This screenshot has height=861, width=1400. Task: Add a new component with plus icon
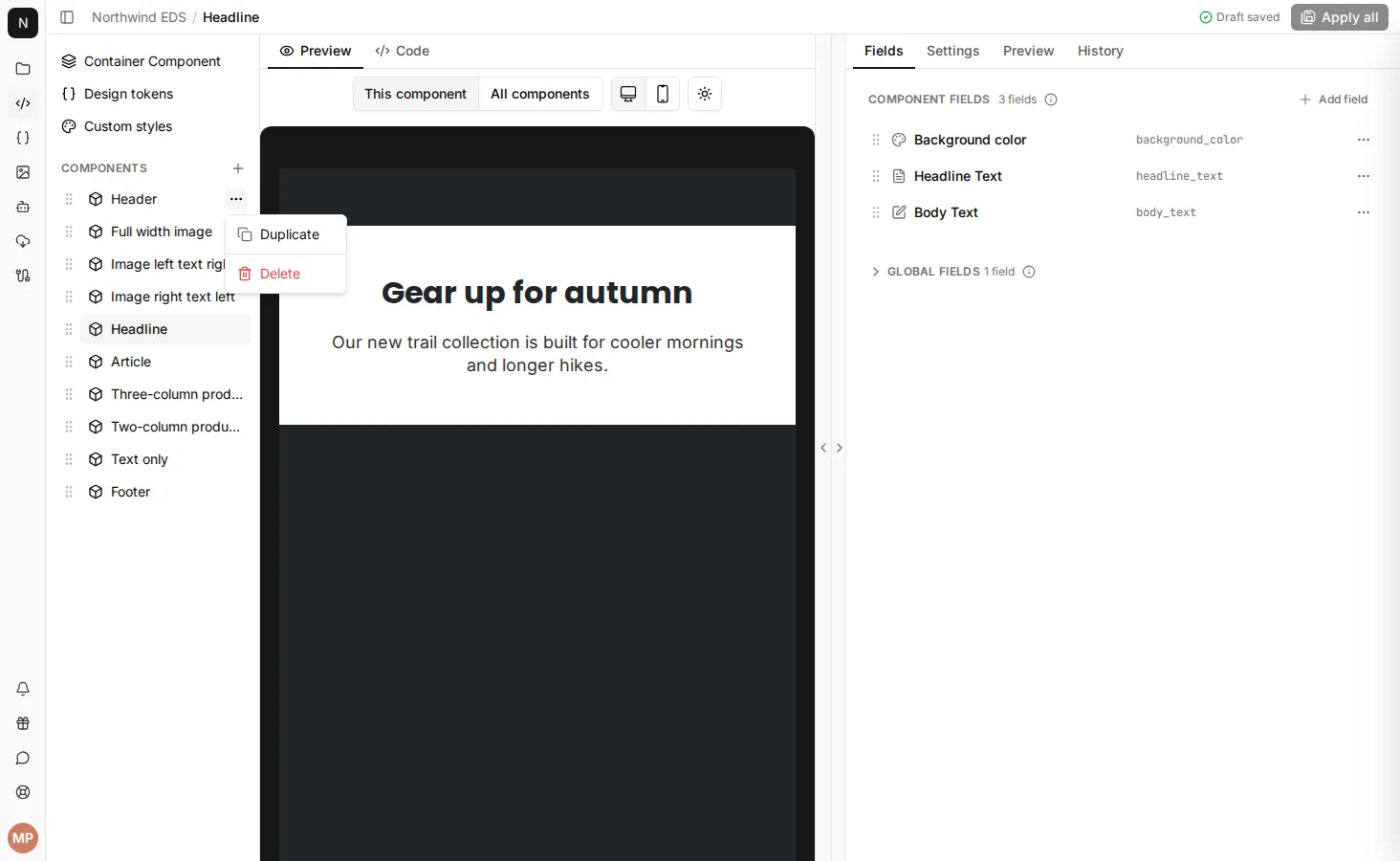(238, 168)
